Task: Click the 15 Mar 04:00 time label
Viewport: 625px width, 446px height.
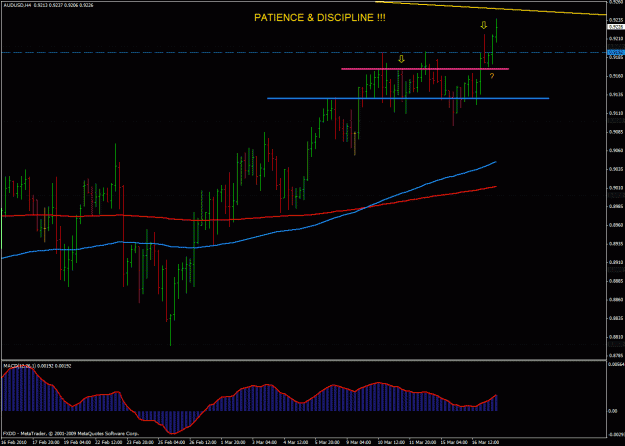Action: (x=454, y=442)
